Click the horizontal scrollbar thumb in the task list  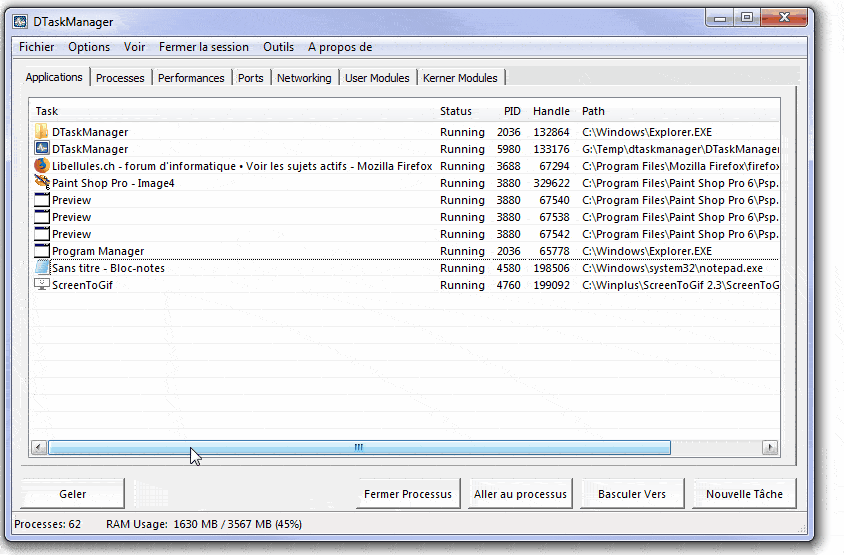tap(359, 447)
